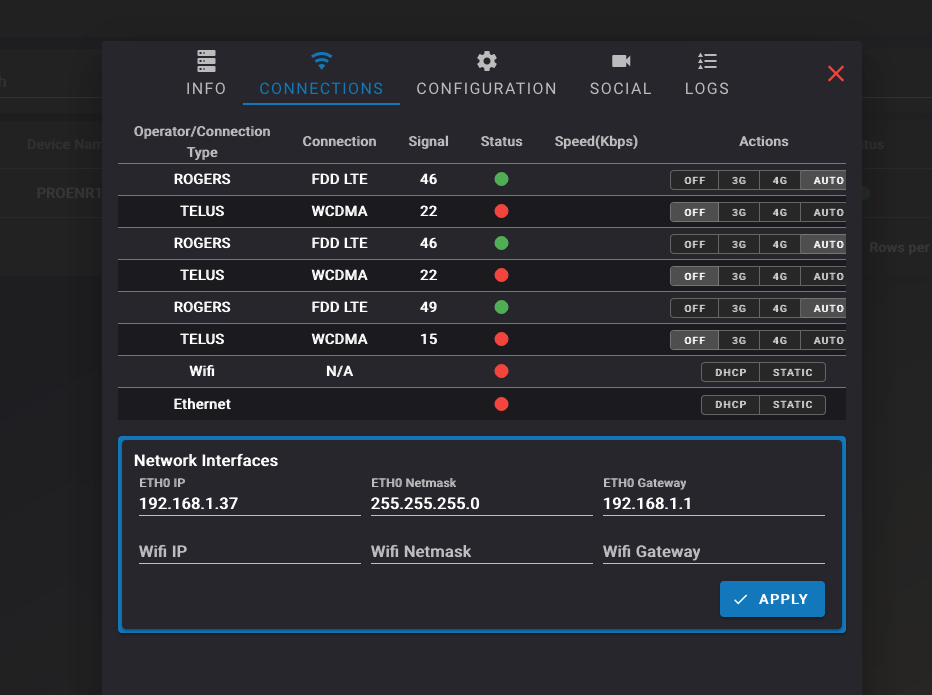Set TELUS signal 15 row to OFF
This screenshot has height=695, width=932.
(694, 340)
